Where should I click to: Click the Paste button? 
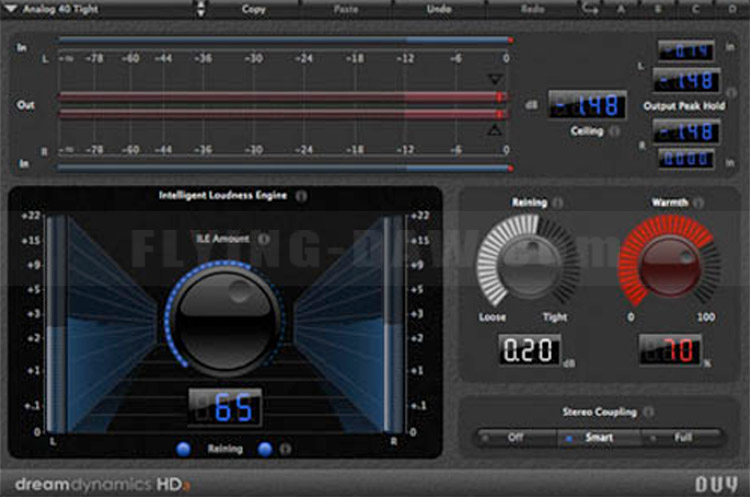(346, 9)
